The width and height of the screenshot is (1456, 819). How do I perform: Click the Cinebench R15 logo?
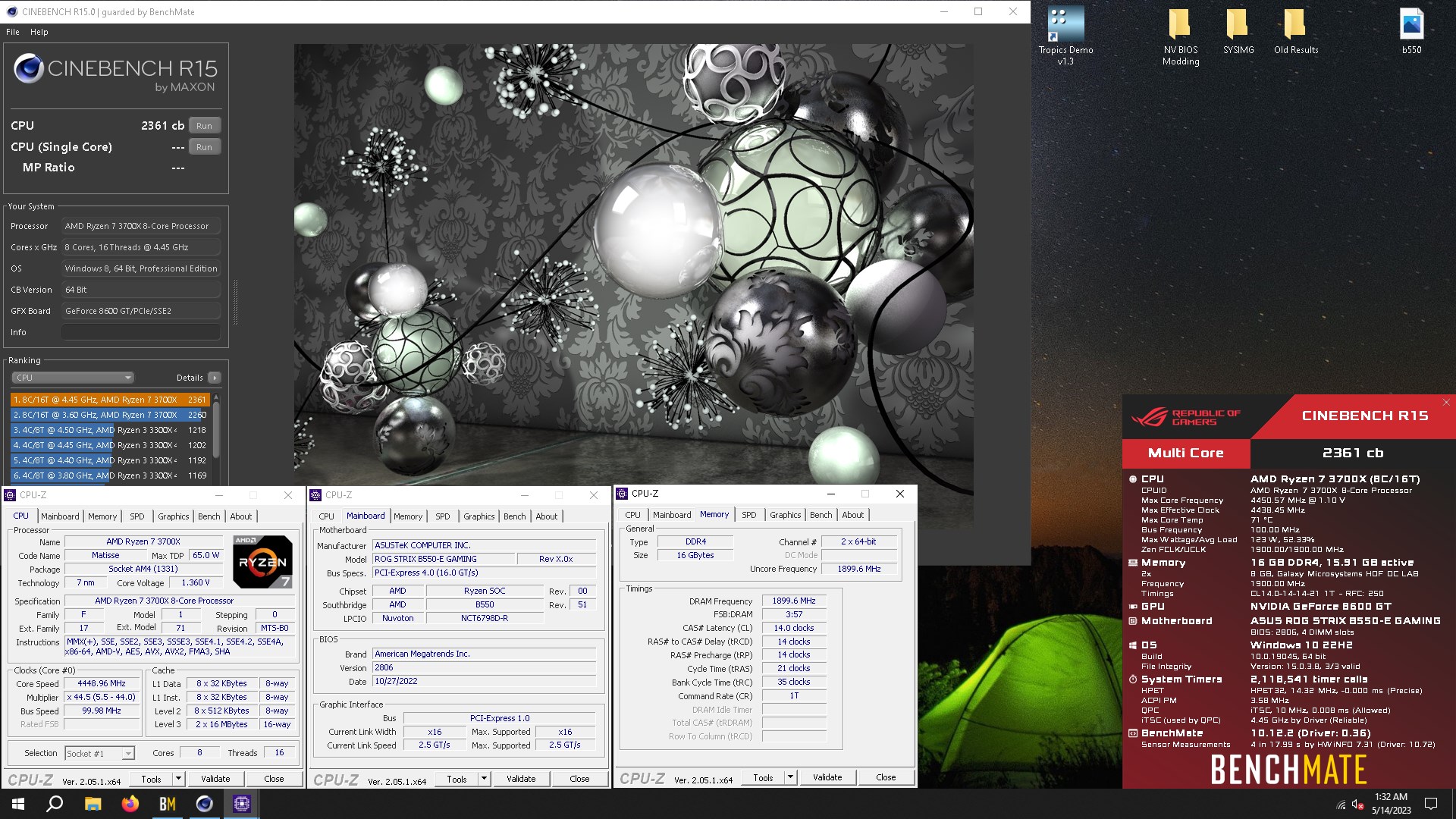tap(115, 74)
